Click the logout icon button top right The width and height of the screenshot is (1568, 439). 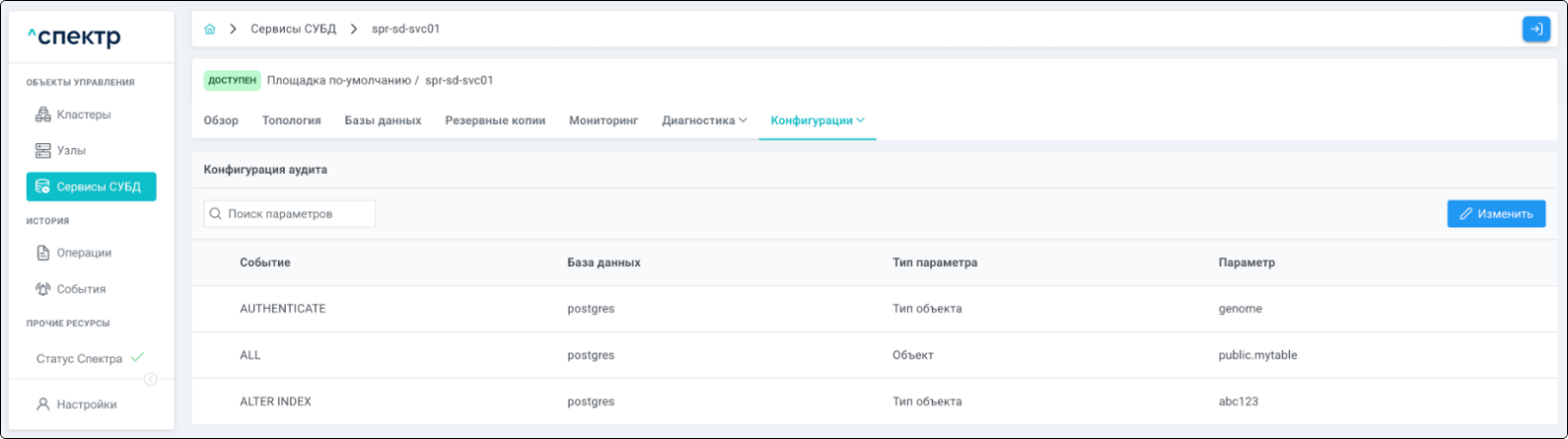coord(1535,30)
